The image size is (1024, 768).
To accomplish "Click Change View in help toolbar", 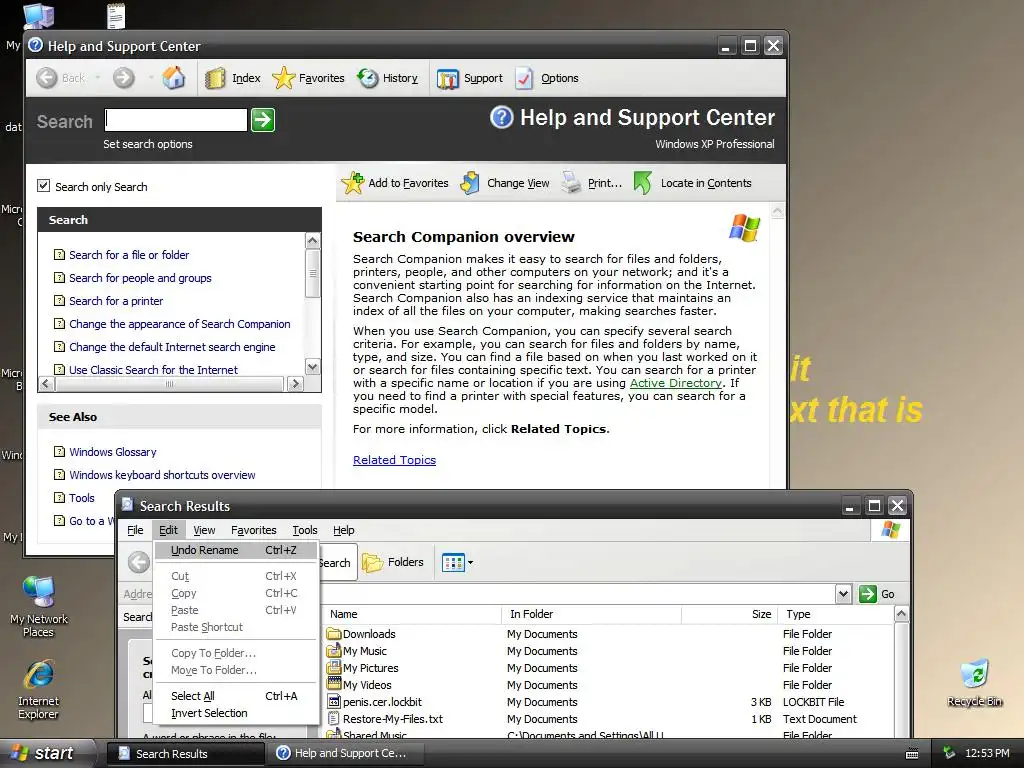I will (x=505, y=184).
